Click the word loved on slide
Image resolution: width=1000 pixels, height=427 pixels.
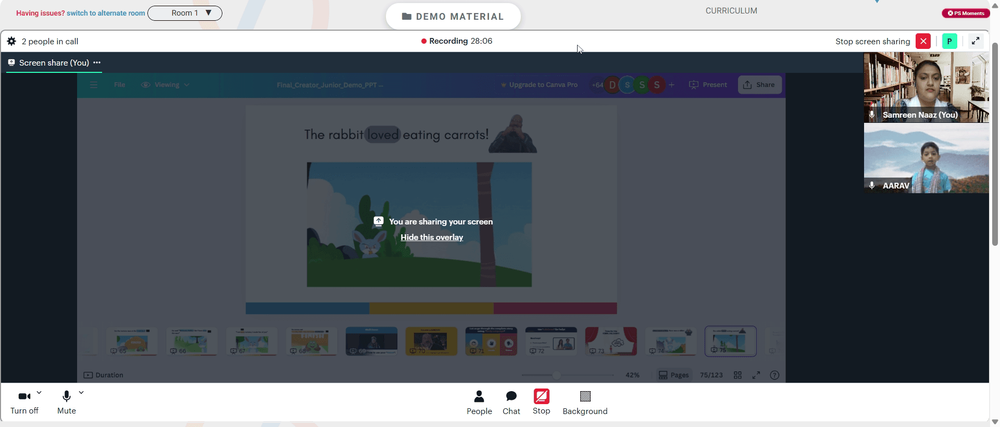coord(383,134)
